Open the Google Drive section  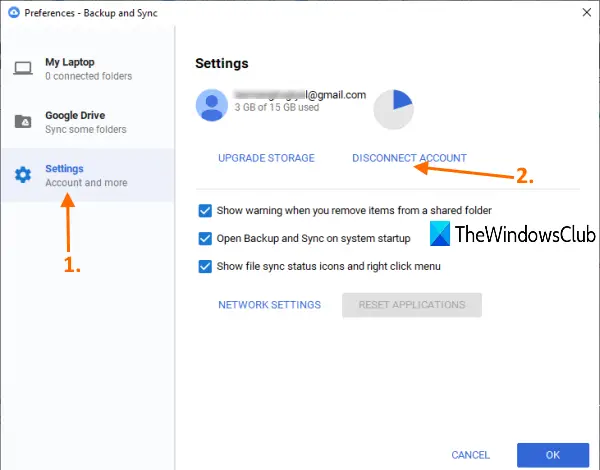point(88,122)
